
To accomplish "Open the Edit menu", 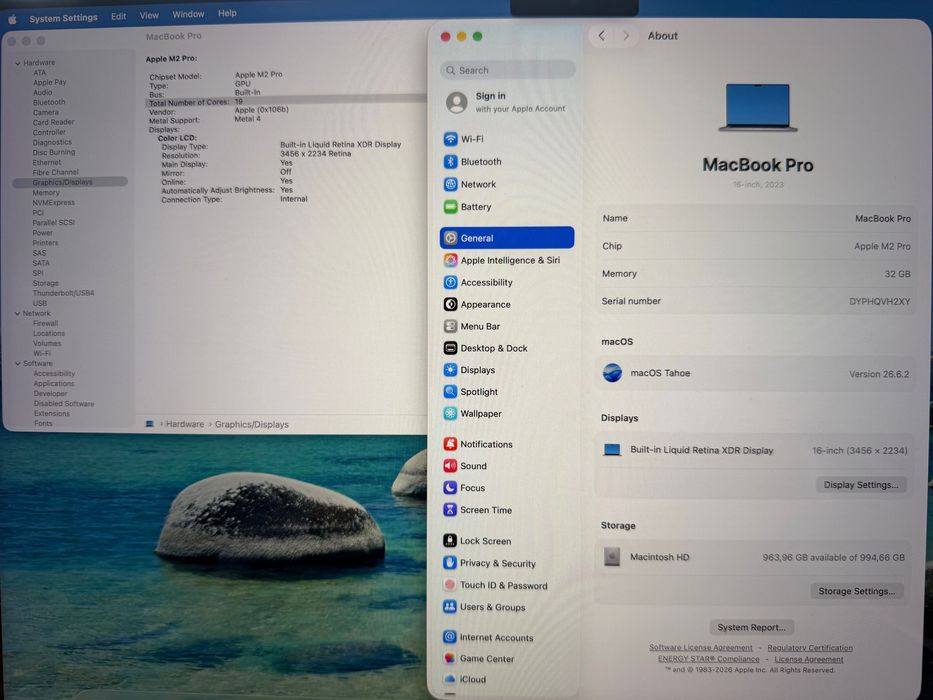I will pyautogui.click(x=118, y=17).
